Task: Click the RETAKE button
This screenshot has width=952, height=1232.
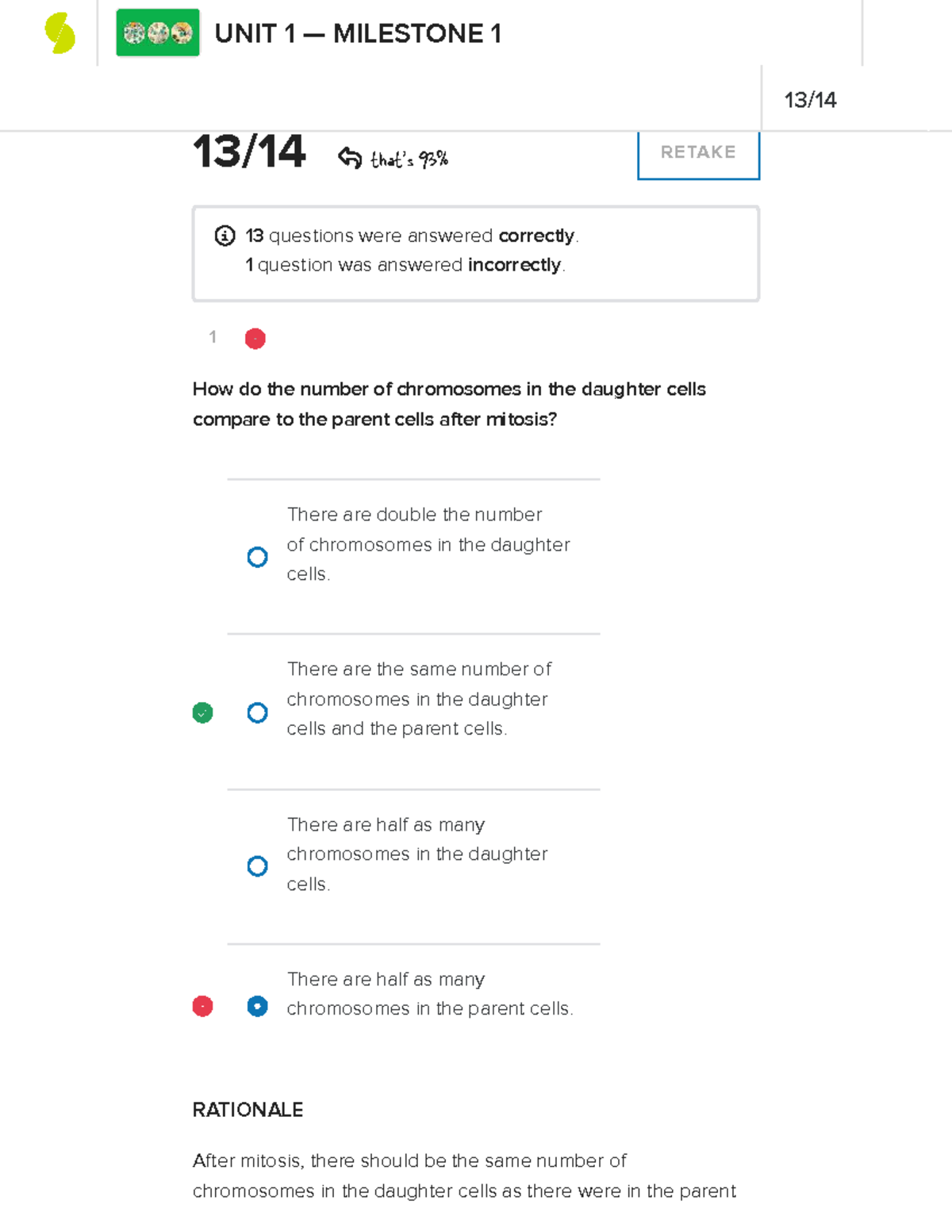Action: (698, 153)
